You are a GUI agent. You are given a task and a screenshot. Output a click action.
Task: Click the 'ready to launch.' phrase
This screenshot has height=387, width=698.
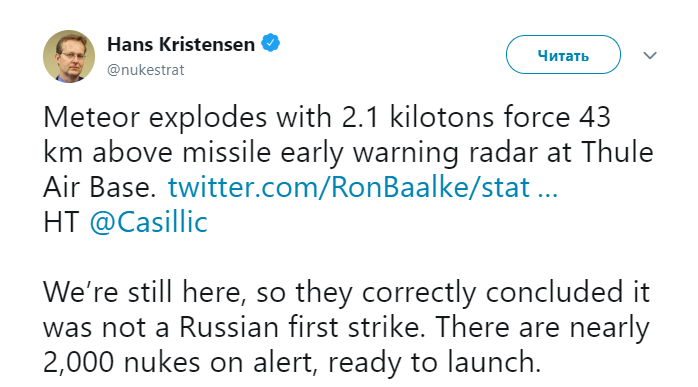coord(434,362)
